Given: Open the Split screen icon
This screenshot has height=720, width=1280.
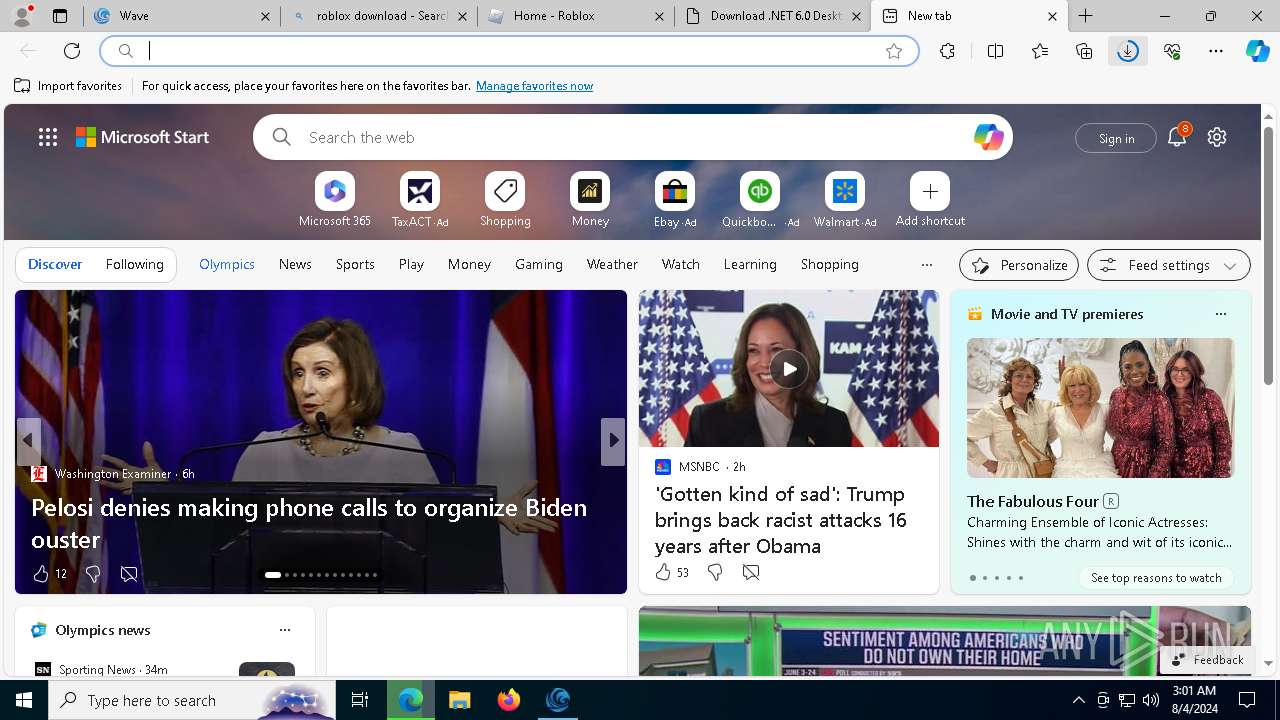Looking at the screenshot, I should [x=995, y=51].
